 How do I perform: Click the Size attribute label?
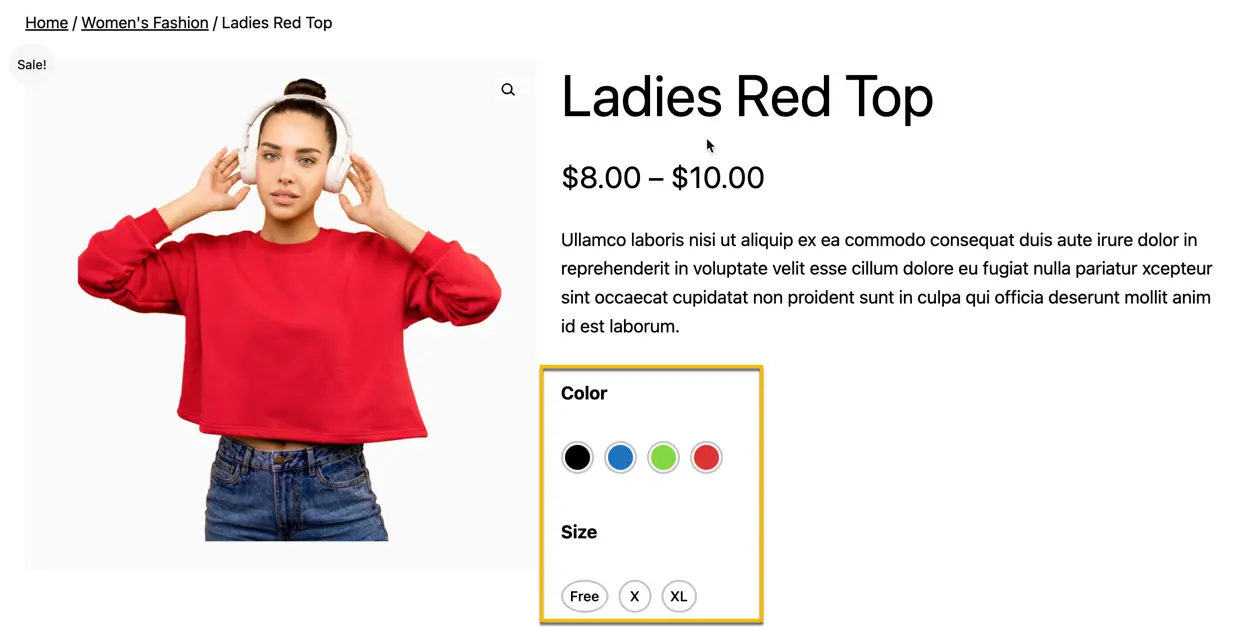click(579, 532)
